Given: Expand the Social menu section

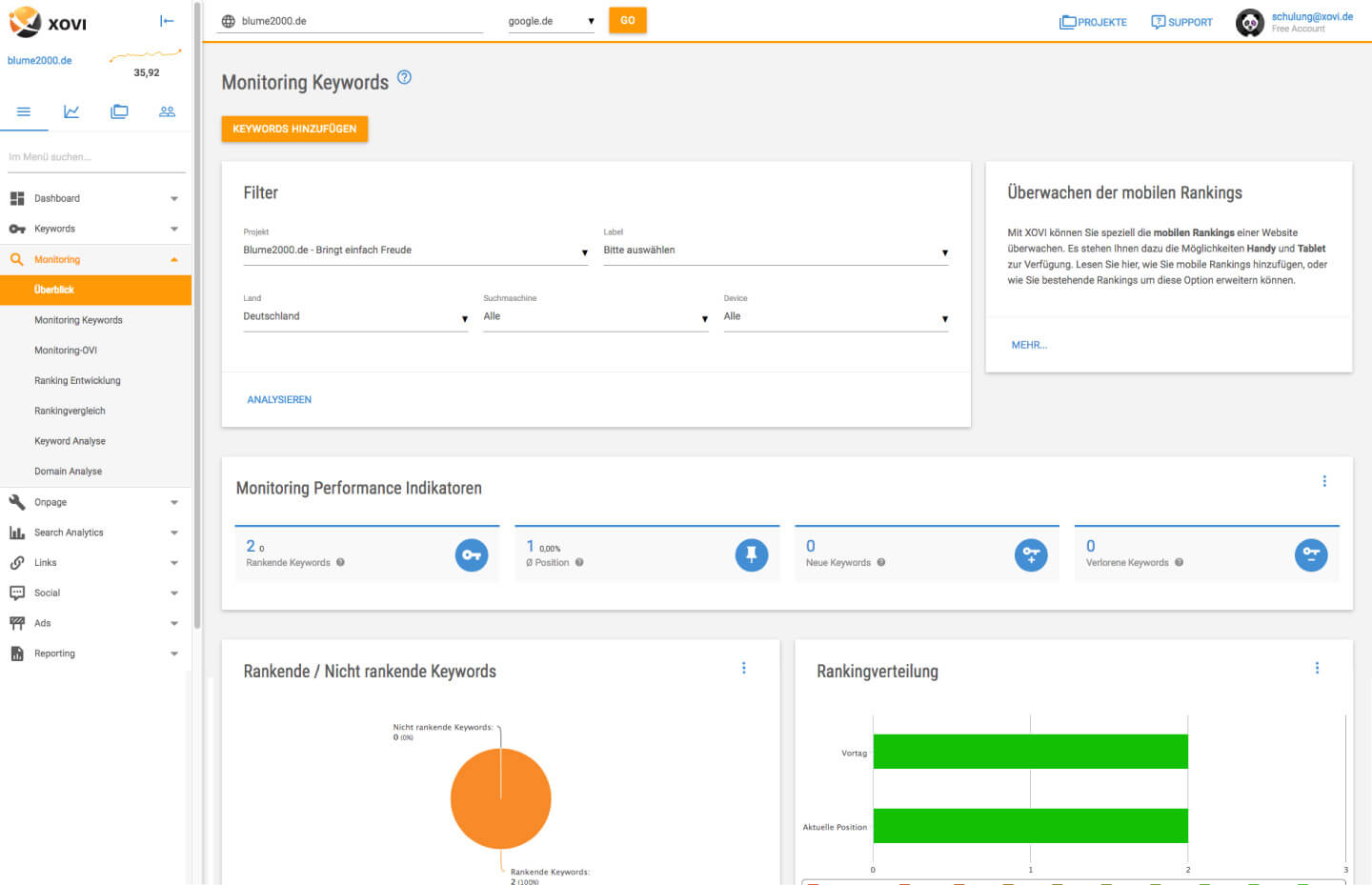Looking at the screenshot, I should pos(174,593).
